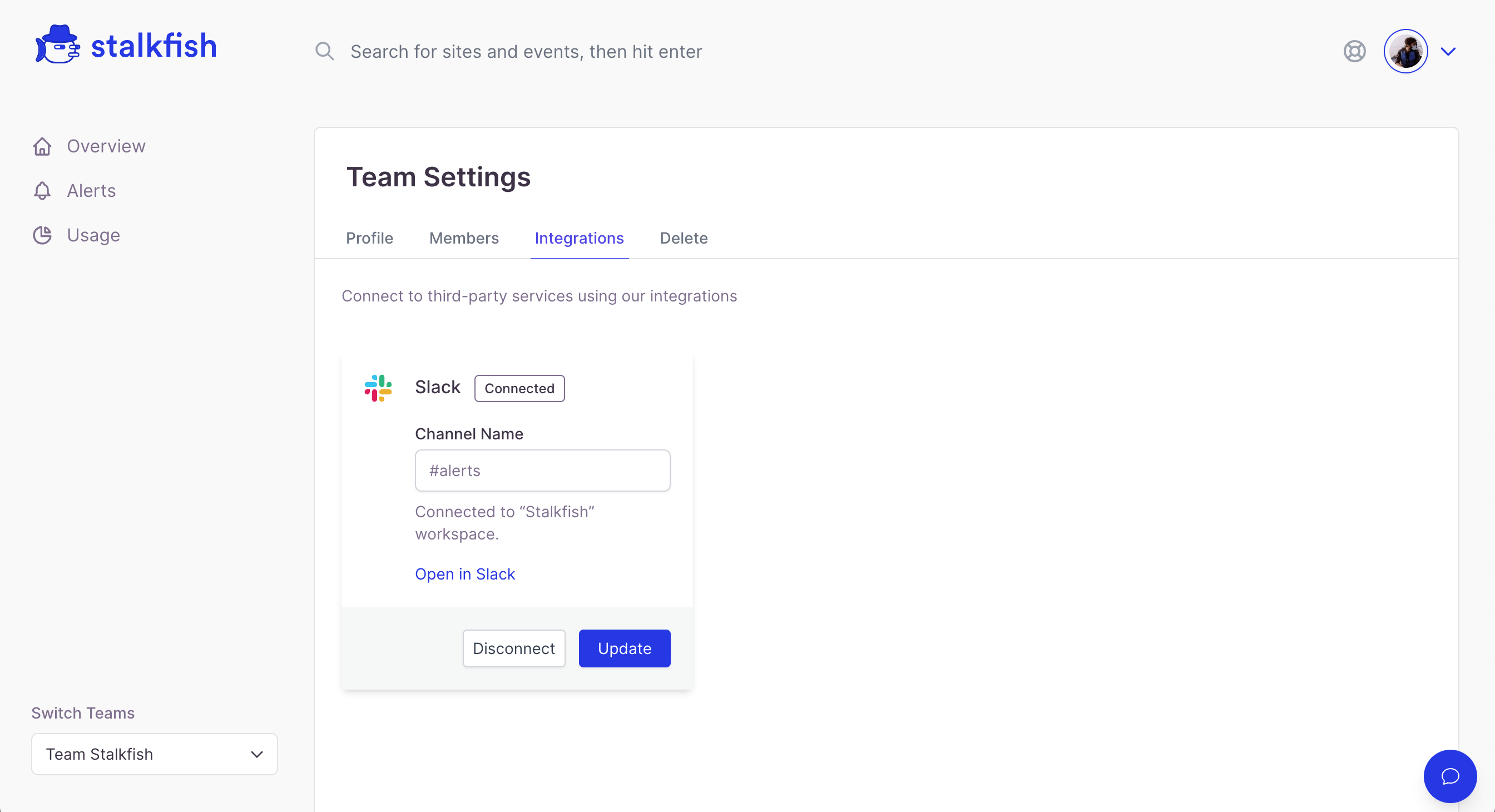Follow the Open in Slack link

coord(464,574)
